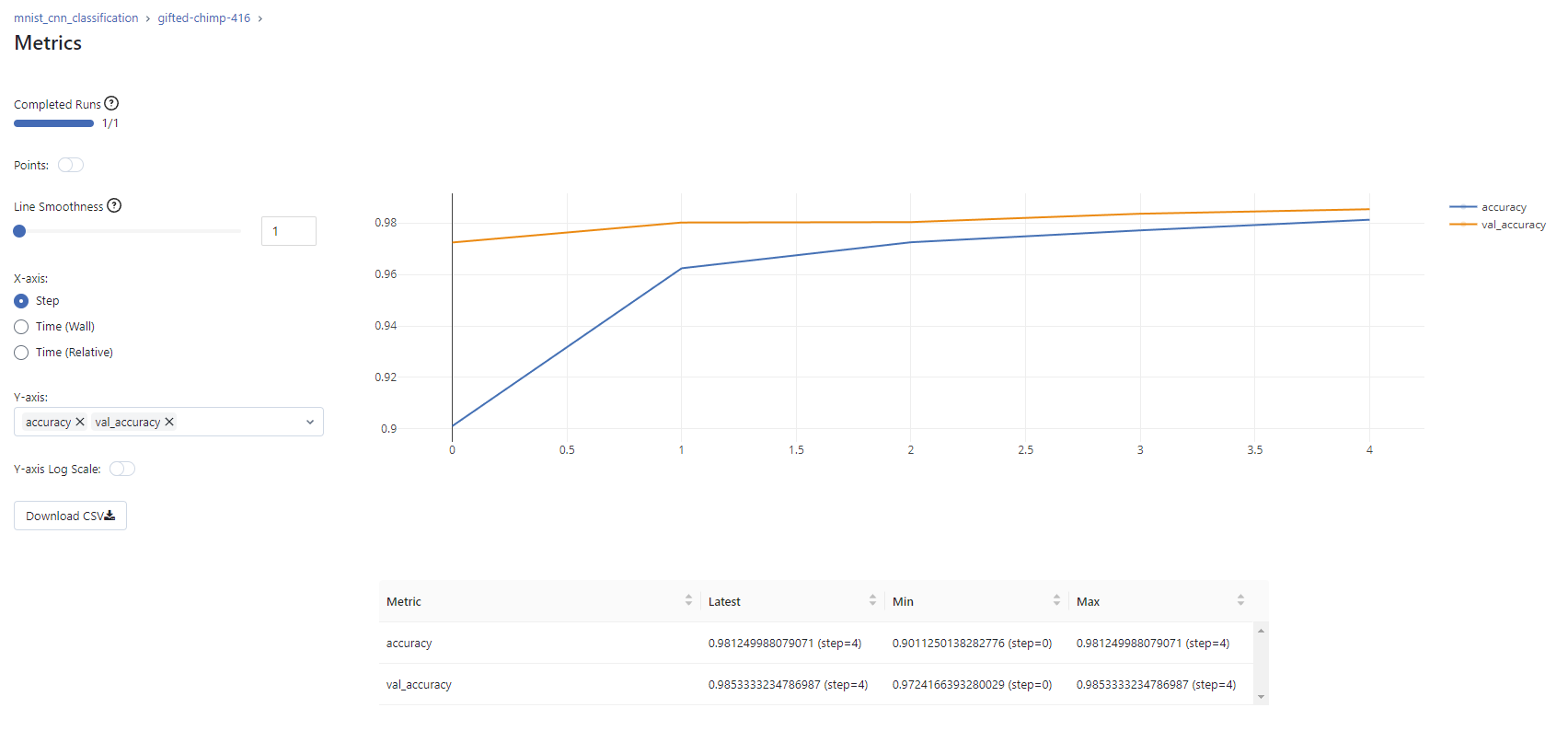This screenshot has height=731, width=1568.
Task: Select the Step X-axis radio option
Action: click(x=21, y=301)
